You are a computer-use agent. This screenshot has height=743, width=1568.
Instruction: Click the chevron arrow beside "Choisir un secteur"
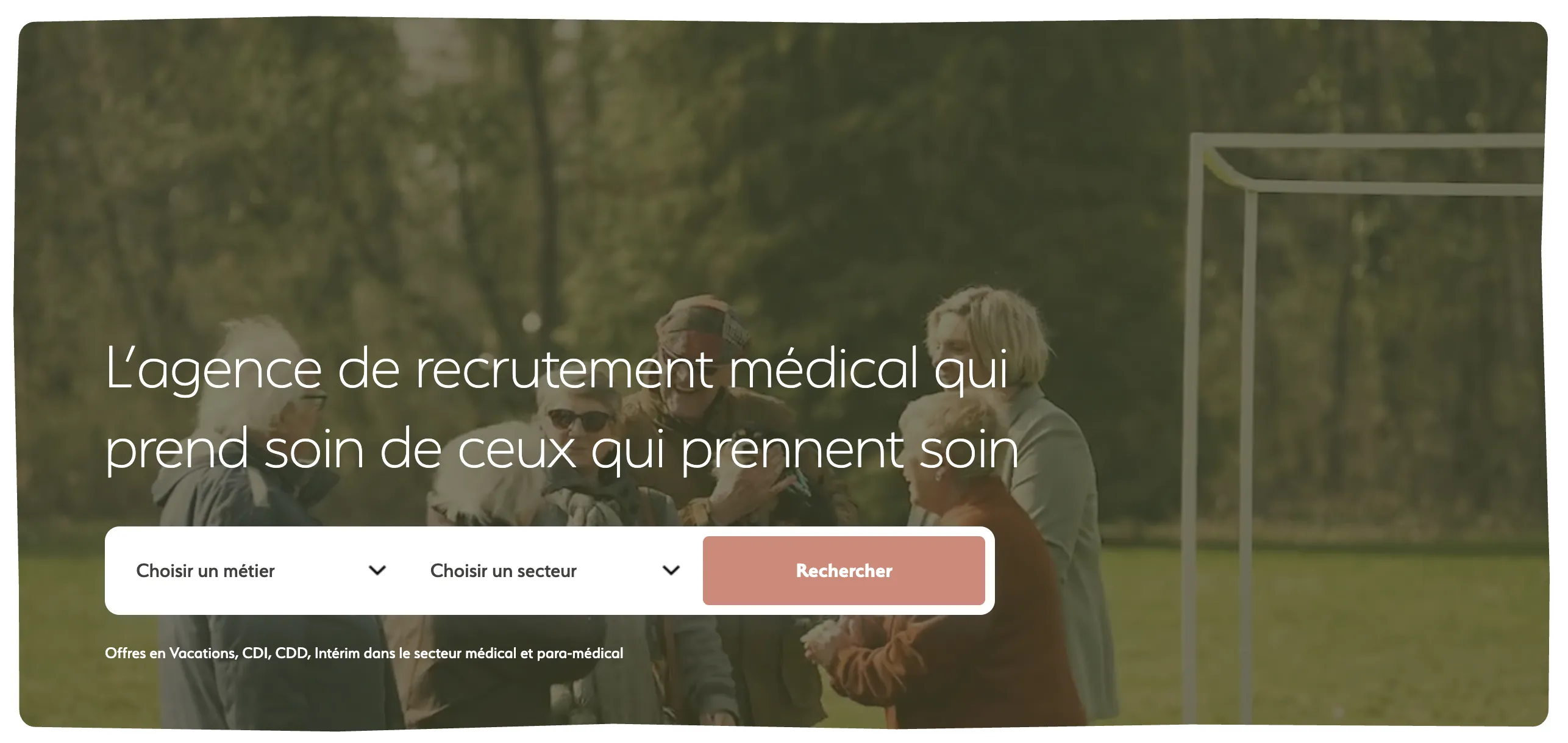pyautogui.click(x=671, y=570)
